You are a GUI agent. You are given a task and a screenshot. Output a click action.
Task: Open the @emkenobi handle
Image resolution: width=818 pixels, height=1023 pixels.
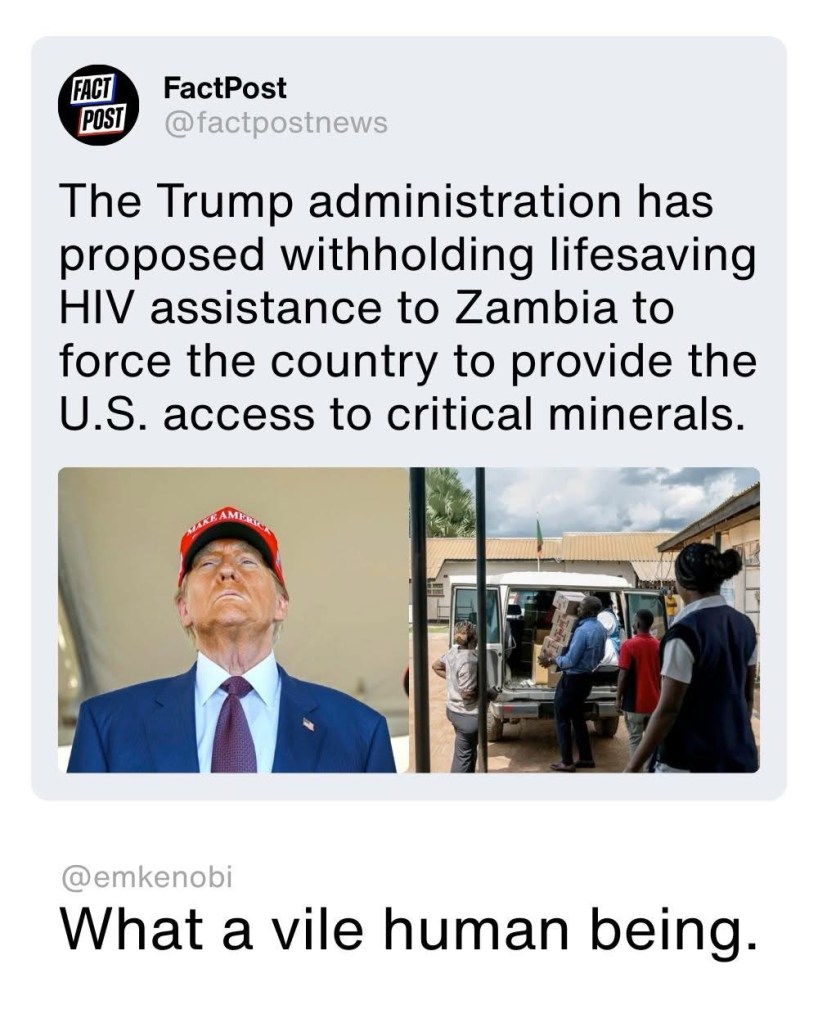pos(147,877)
